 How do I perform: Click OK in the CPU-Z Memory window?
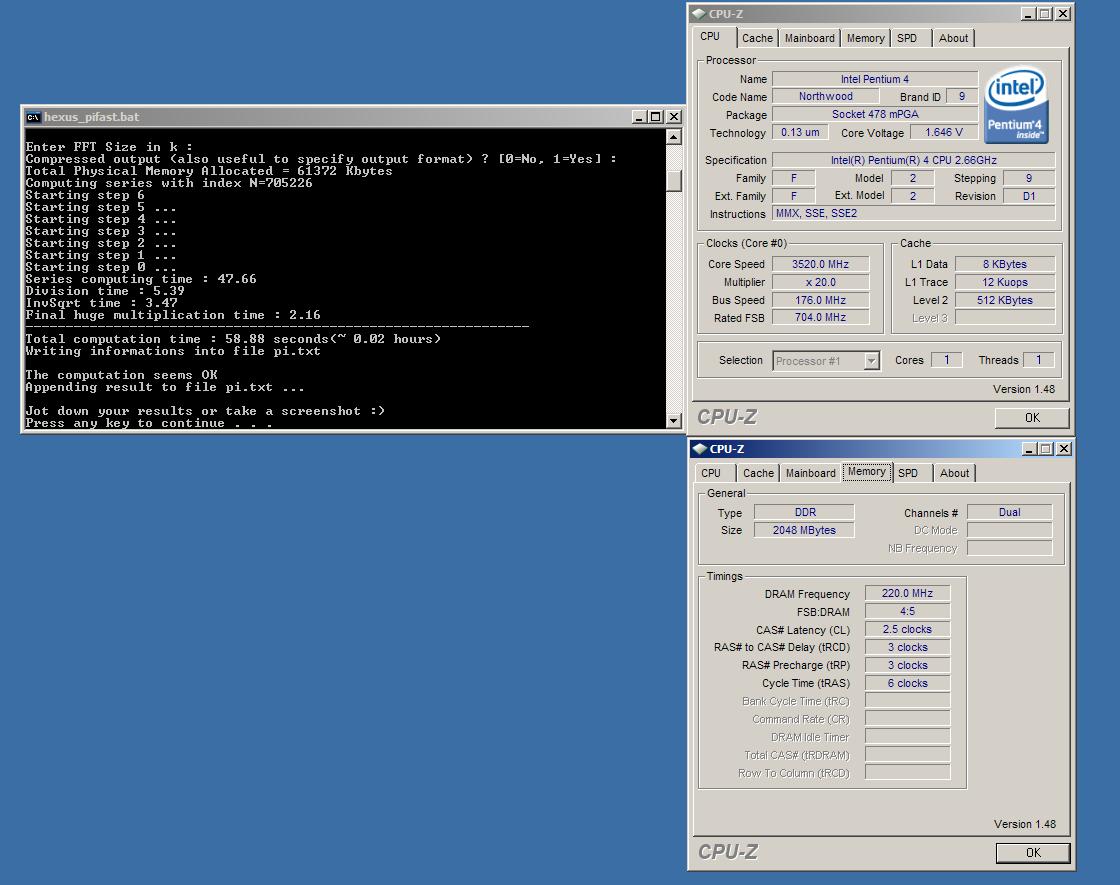pyautogui.click(x=1033, y=853)
